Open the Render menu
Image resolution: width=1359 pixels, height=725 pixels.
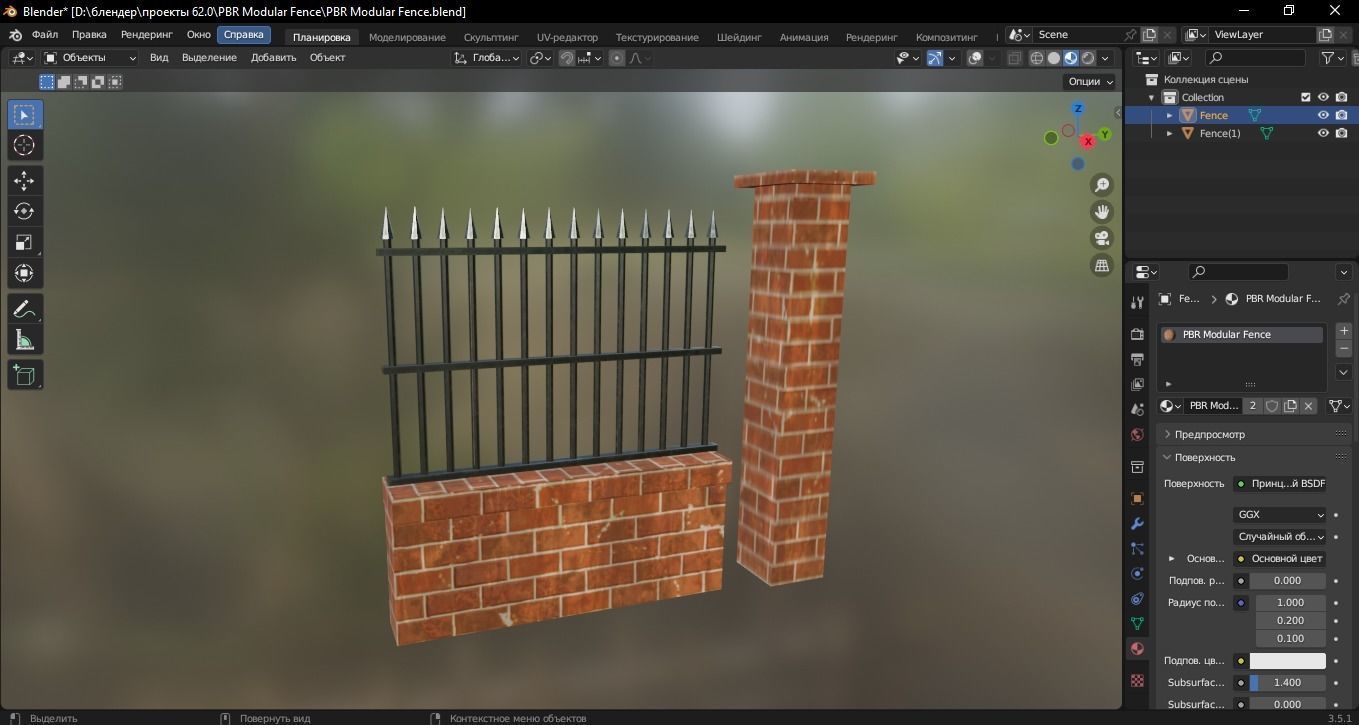[x=146, y=35]
